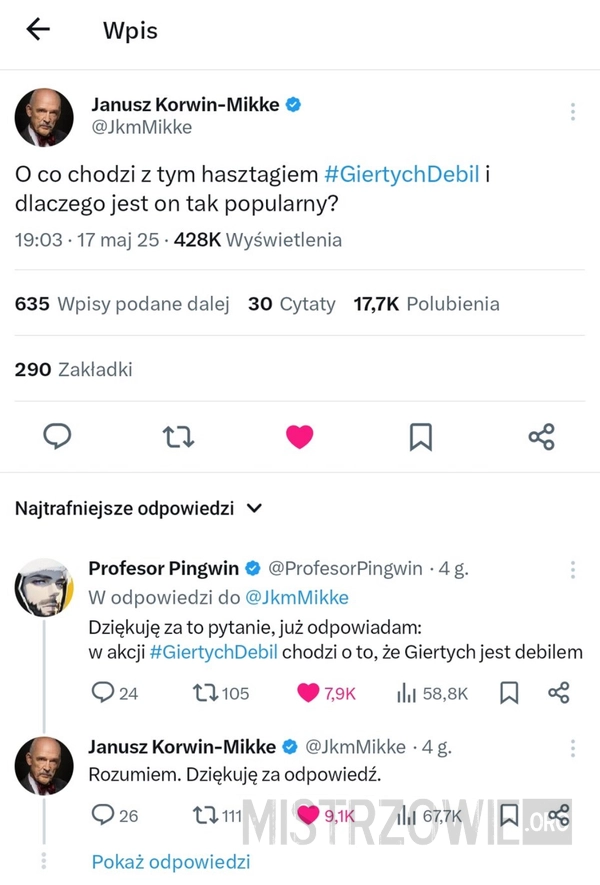Repost the main Korwin-Mikke post
The width and height of the screenshot is (600, 885).
pyautogui.click(x=178, y=436)
